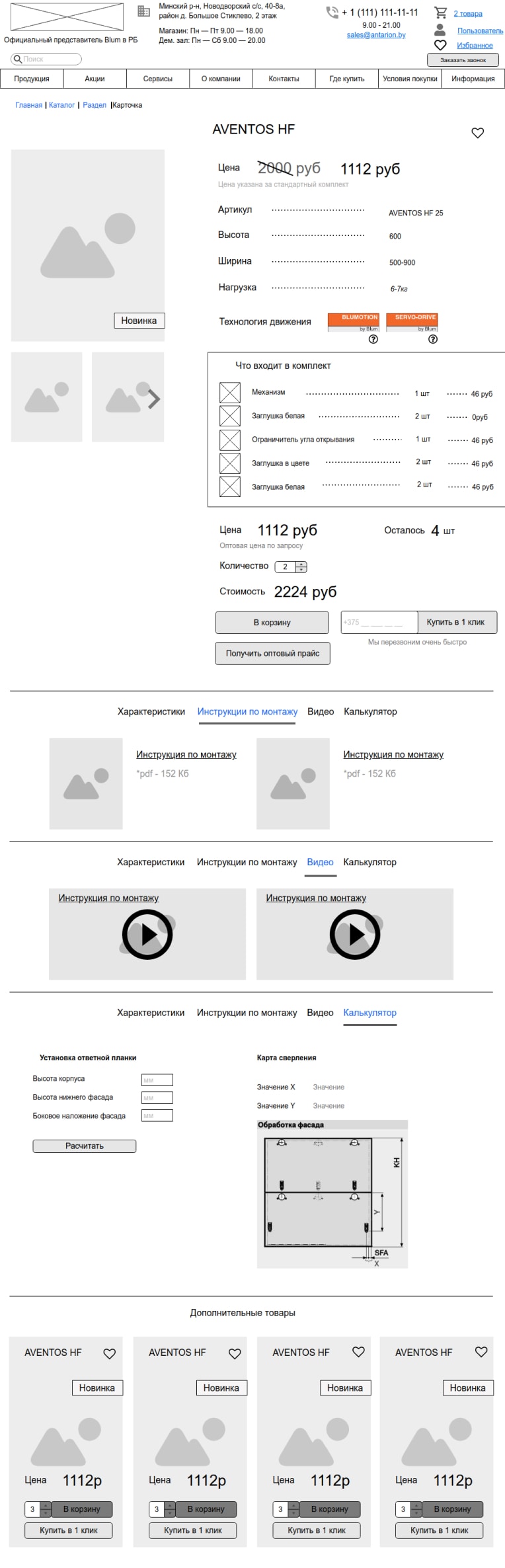Click the Высота нижнего фасада input field

pyautogui.click(x=157, y=1098)
